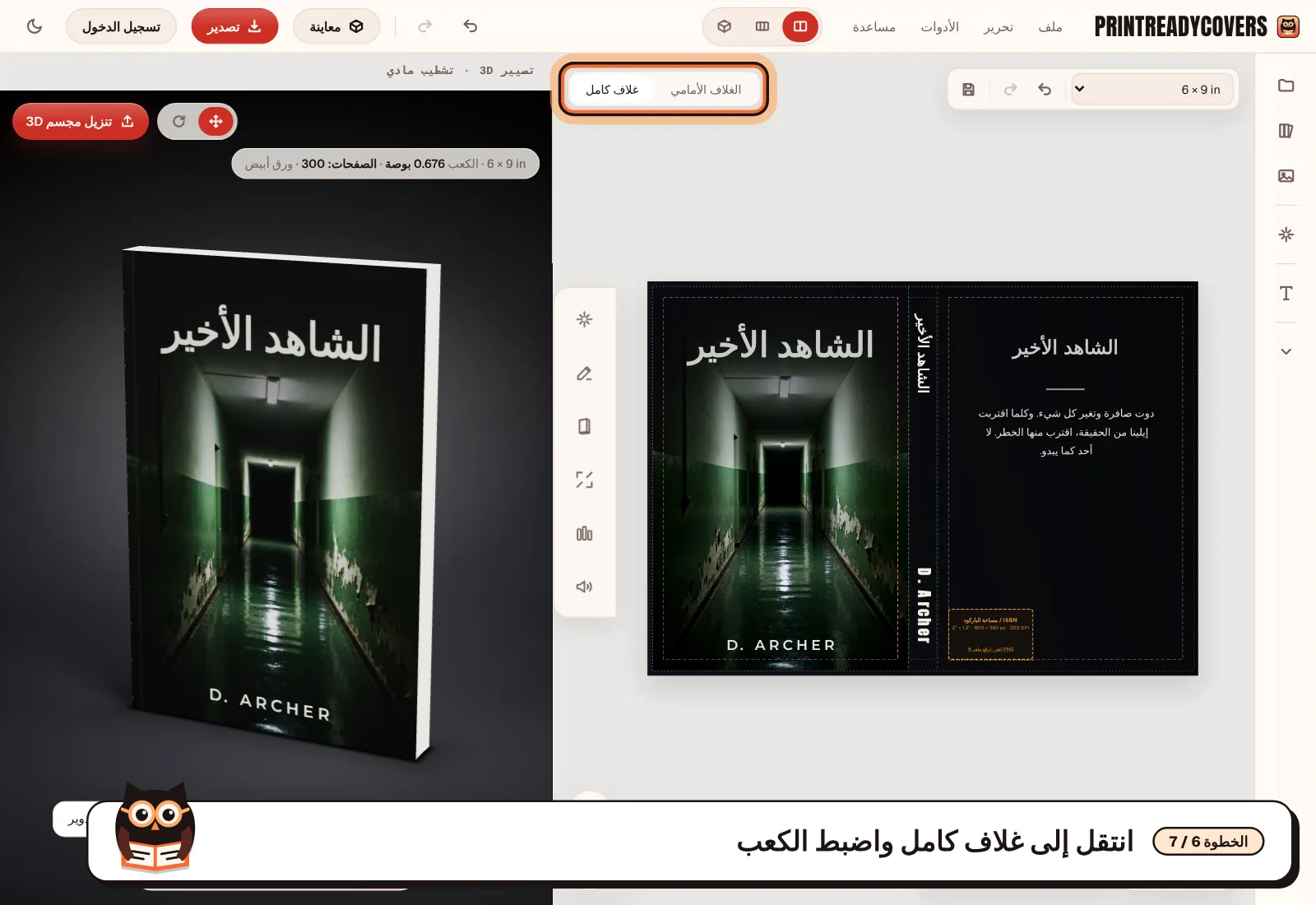Click the page/book icon in tool strip
The height and width of the screenshot is (905, 1316).
pos(585,426)
